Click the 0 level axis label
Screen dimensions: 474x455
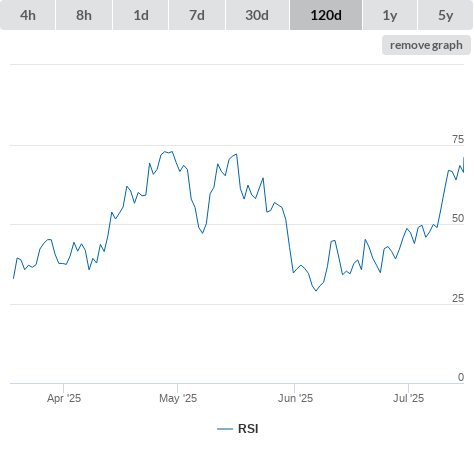point(461,377)
